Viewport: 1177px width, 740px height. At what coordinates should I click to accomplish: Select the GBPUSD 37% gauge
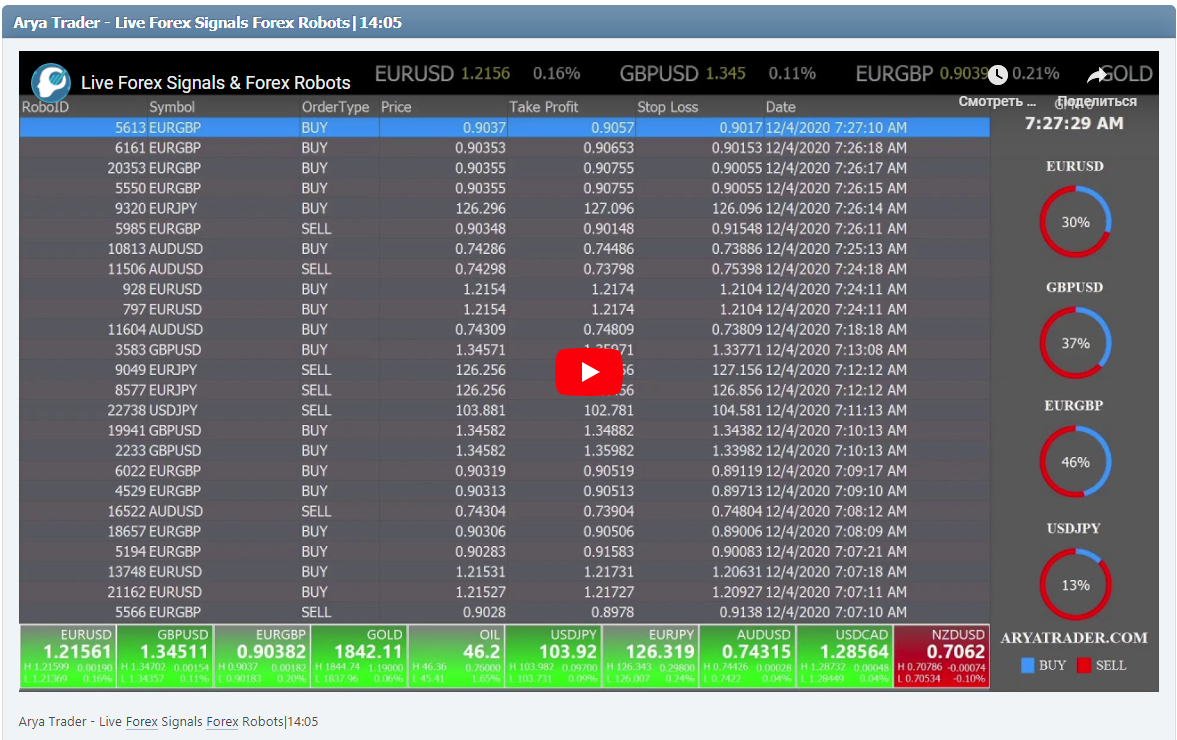pos(1074,342)
